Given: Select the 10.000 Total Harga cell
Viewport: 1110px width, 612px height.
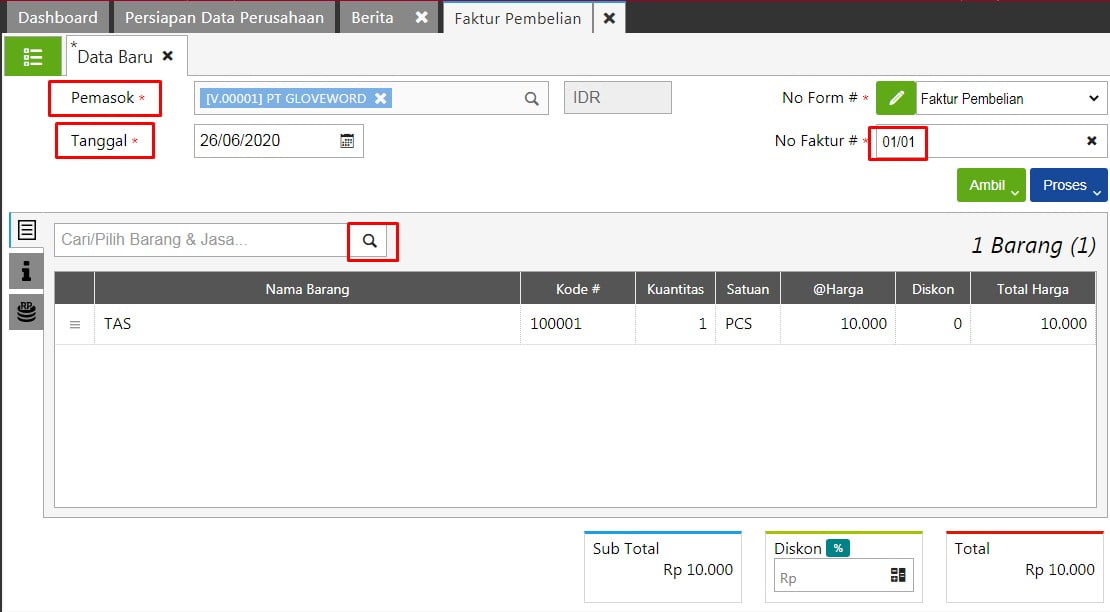Looking at the screenshot, I should pyautogui.click(x=1033, y=324).
